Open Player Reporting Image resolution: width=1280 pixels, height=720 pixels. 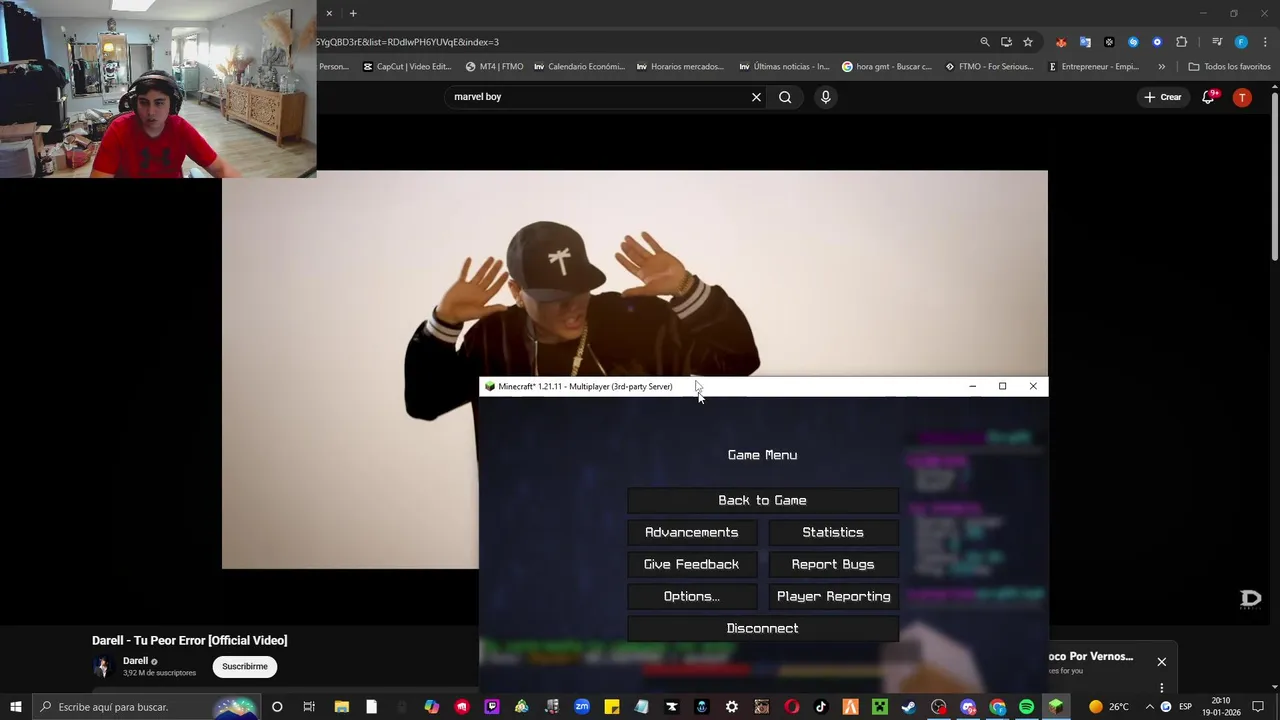click(x=833, y=596)
